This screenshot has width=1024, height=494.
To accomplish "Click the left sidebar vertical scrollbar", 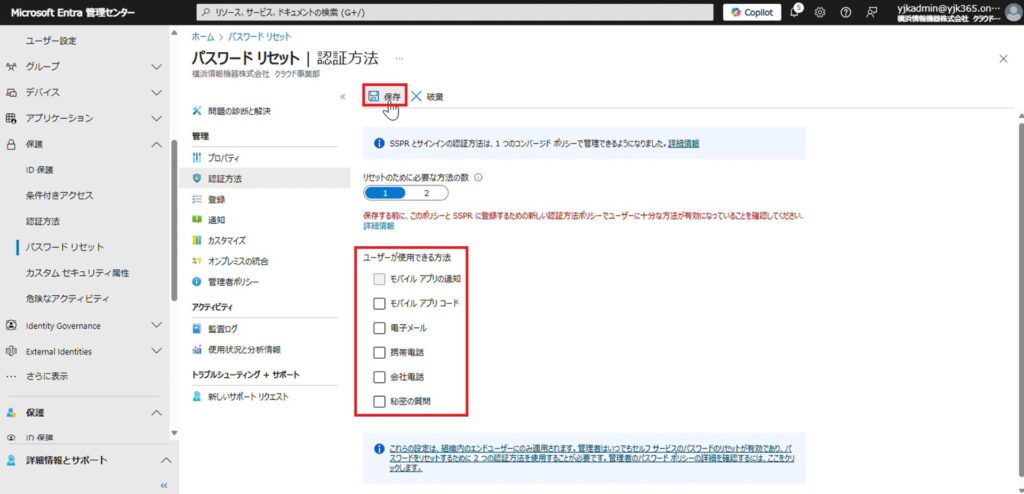I will [x=174, y=221].
